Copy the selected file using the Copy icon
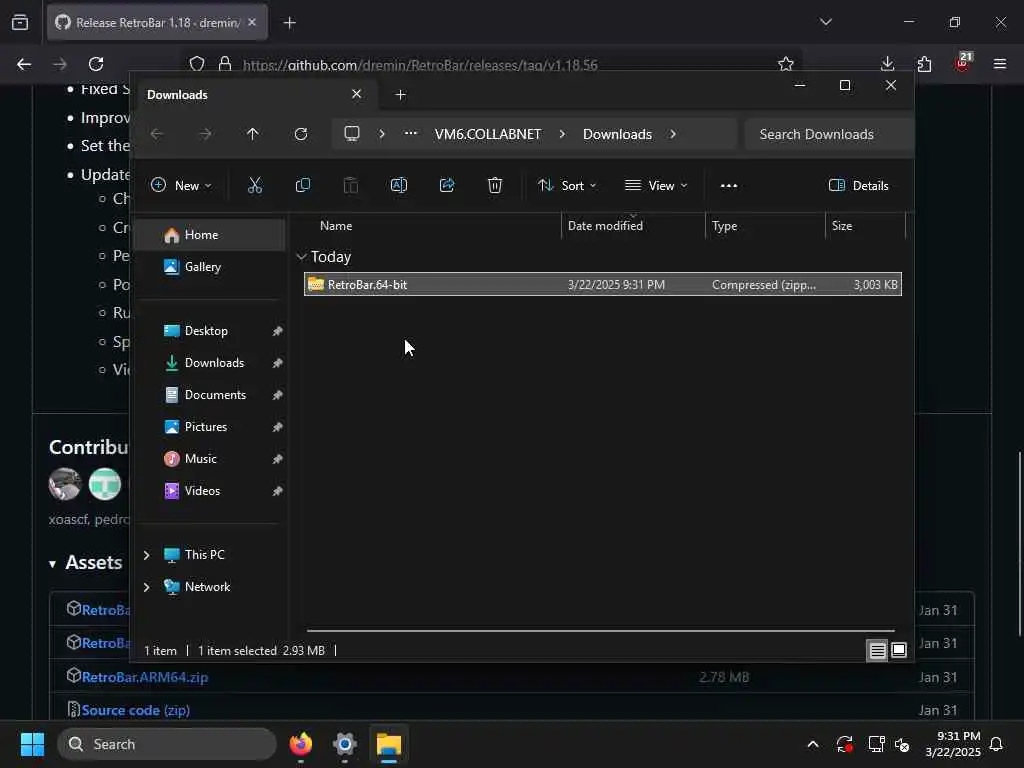The height and width of the screenshot is (768, 1024). (302, 185)
